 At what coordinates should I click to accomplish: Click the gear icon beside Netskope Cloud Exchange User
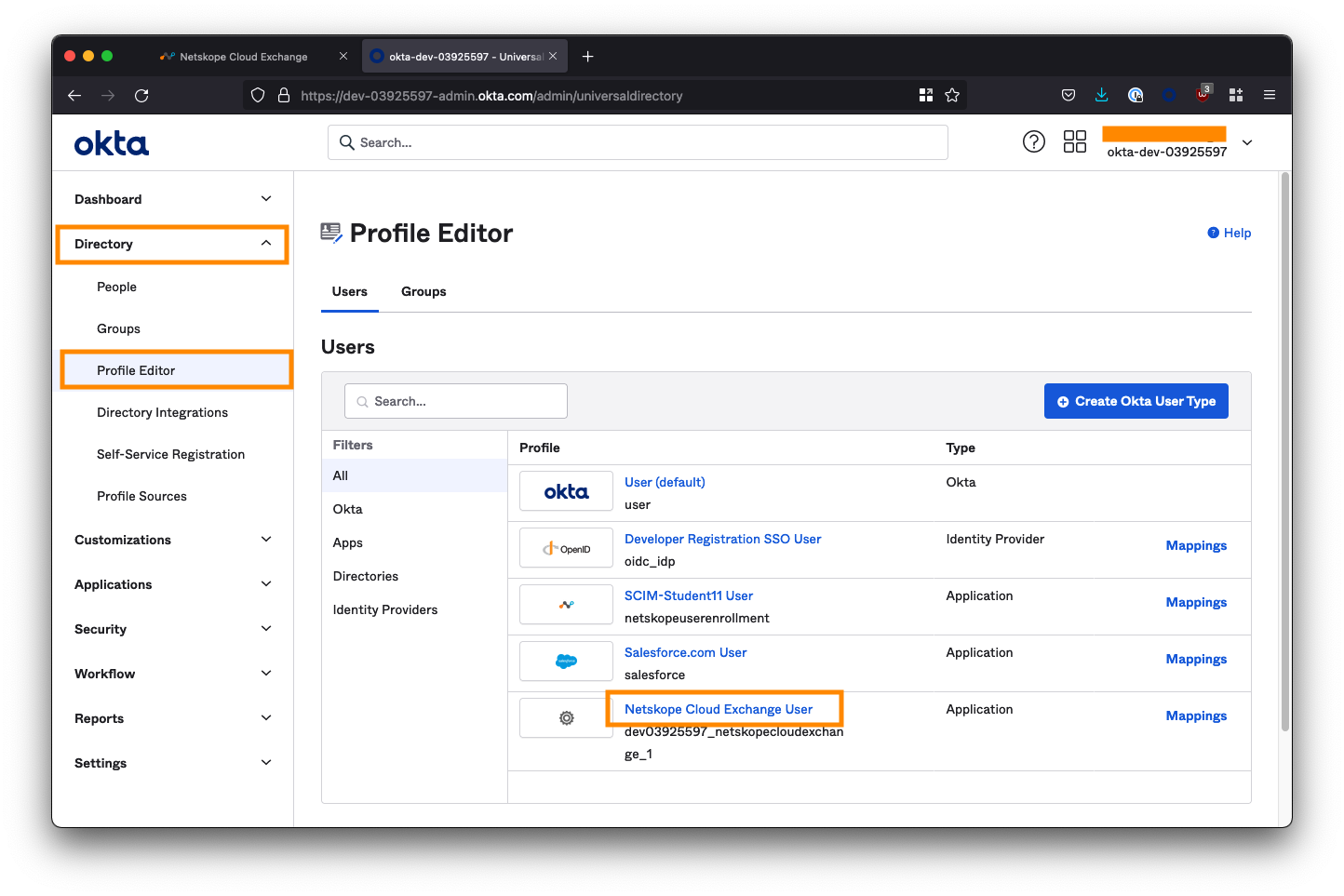[566, 717]
